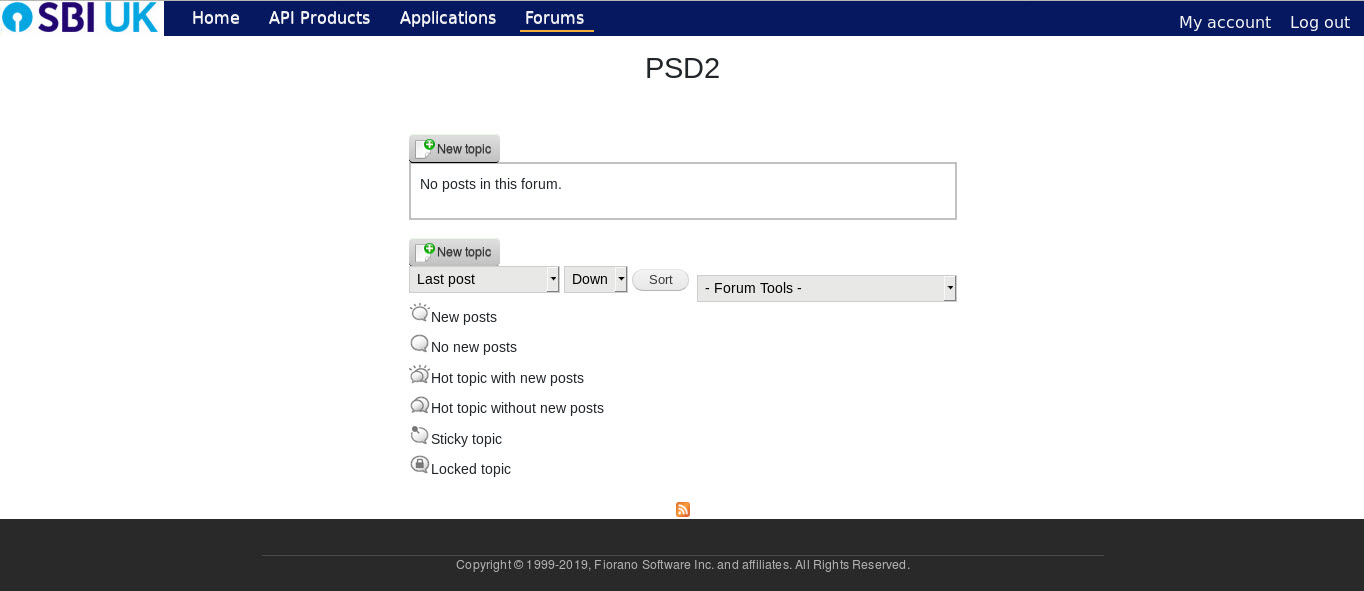Open the Down sort direction dropdown
The width and height of the screenshot is (1364, 591).
click(596, 279)
